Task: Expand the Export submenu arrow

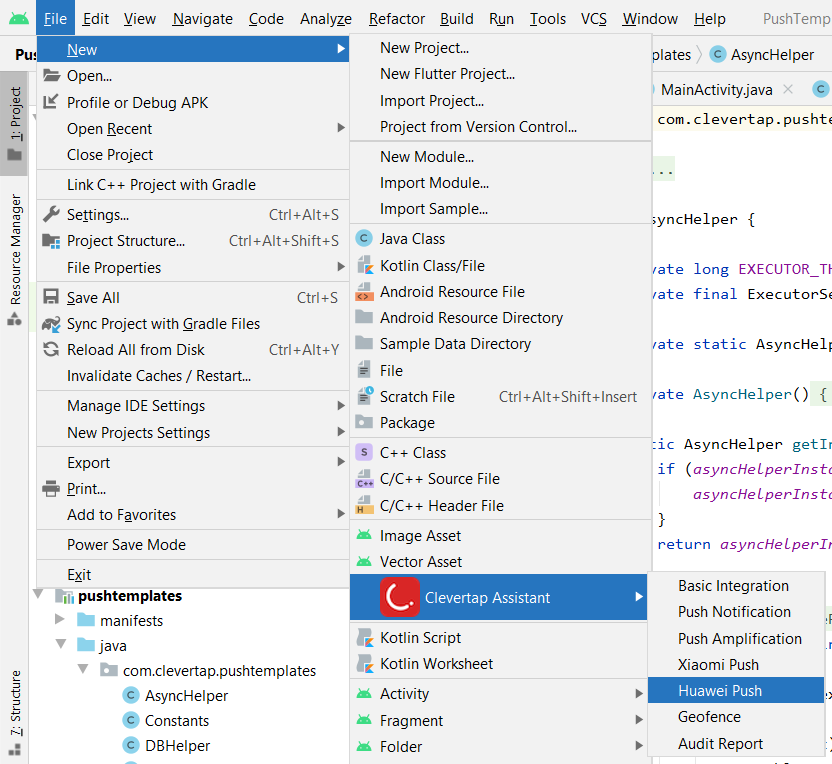Action: (341, 462)
